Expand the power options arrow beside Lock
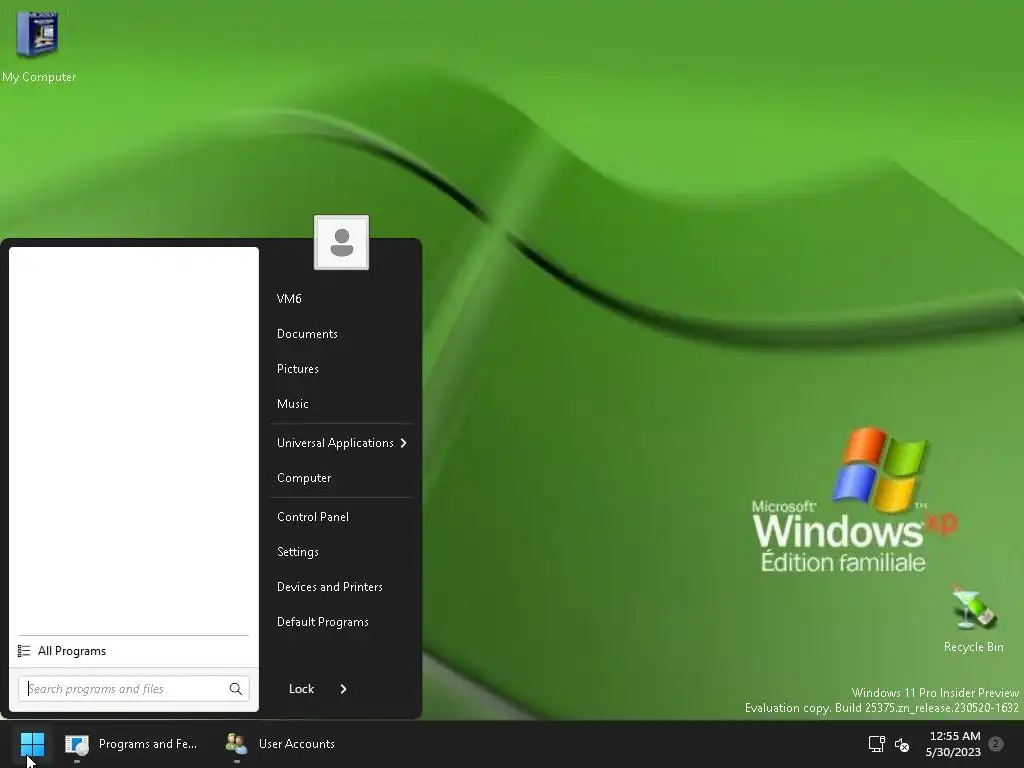The width and height of the screenshot is (1024, 768). tap(344, 689)
